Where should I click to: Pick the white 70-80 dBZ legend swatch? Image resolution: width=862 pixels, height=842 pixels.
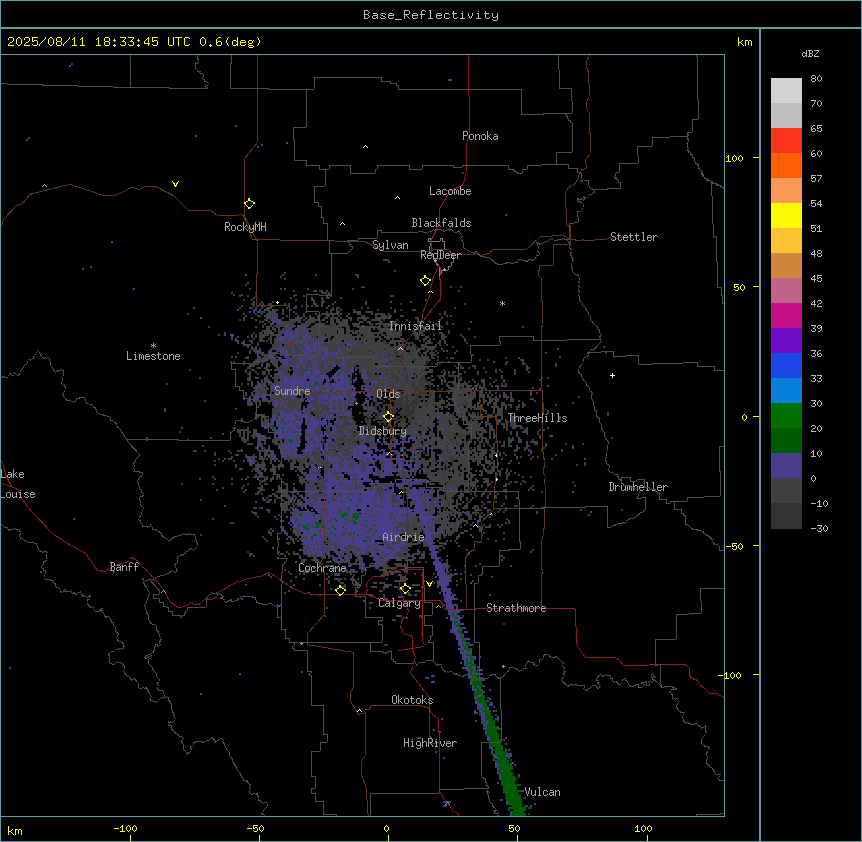pos(786,91)
